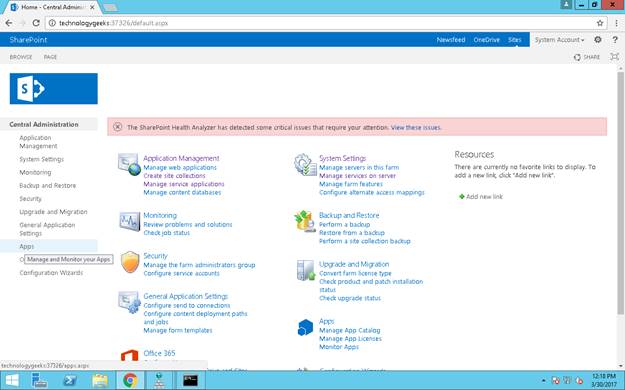
Task: Open the PAGE ribbon tab
Action: coord(50,57)
